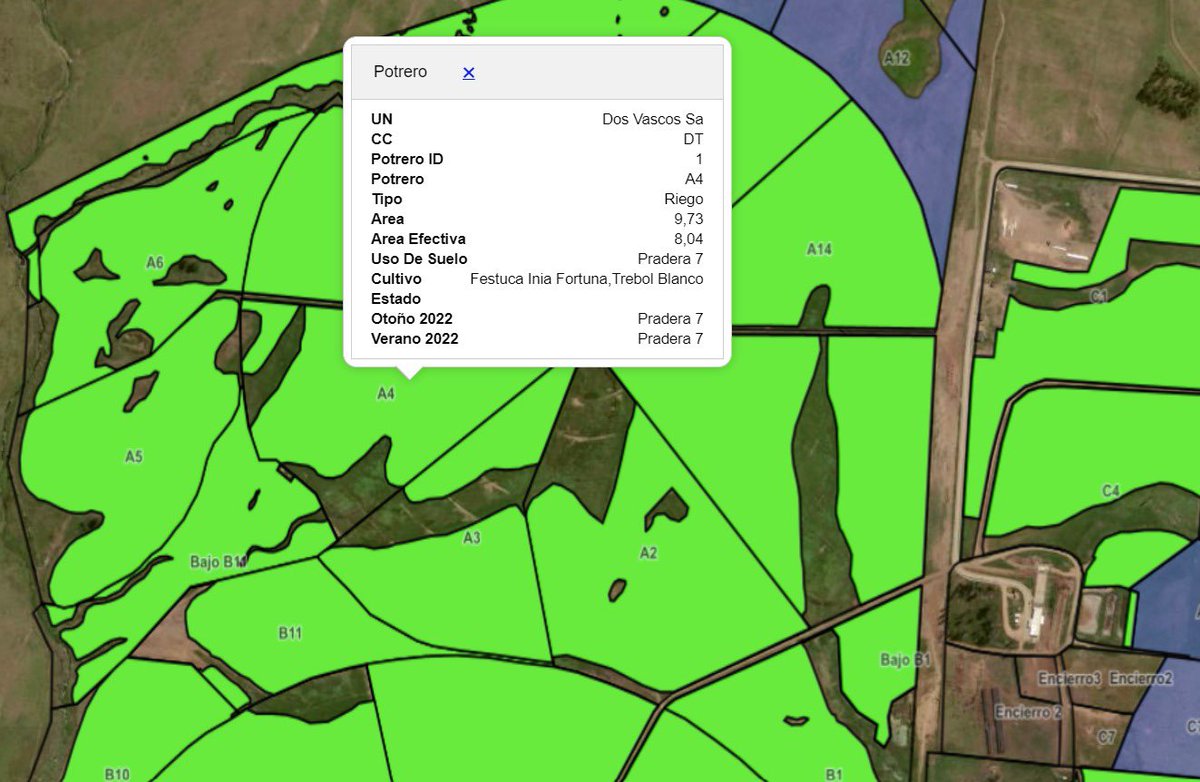The height and width of the screenshot is (782, 1200).
Task: Click the Potrero popup title
Action: pos(400,72)
